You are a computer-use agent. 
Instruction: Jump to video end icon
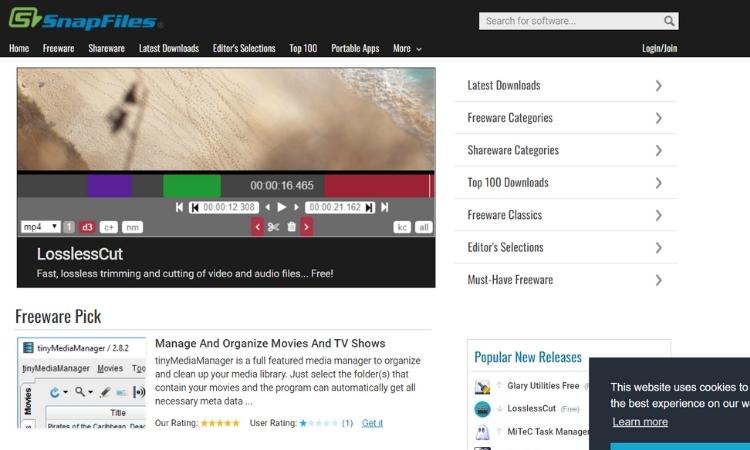pos(385,207)
